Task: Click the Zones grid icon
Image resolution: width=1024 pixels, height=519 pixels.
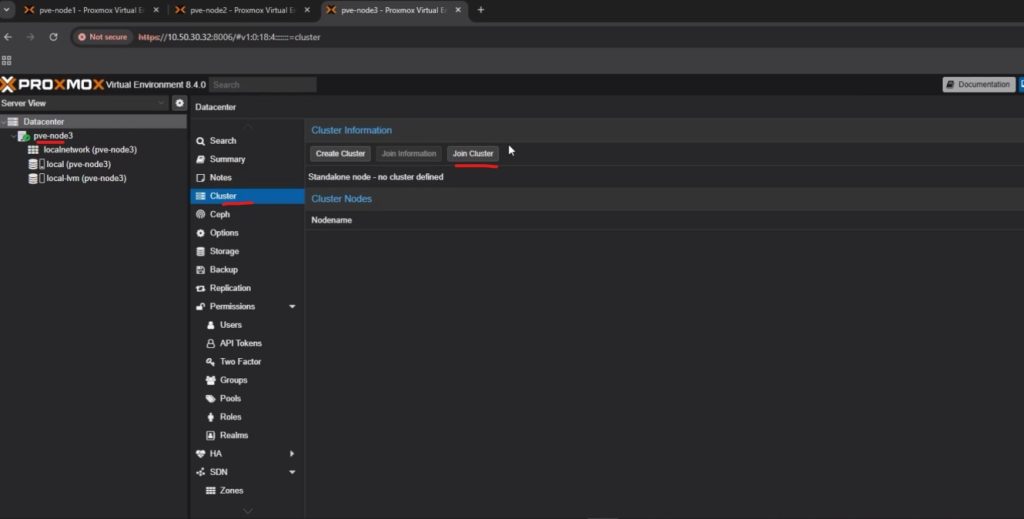Action: [210, 490]
